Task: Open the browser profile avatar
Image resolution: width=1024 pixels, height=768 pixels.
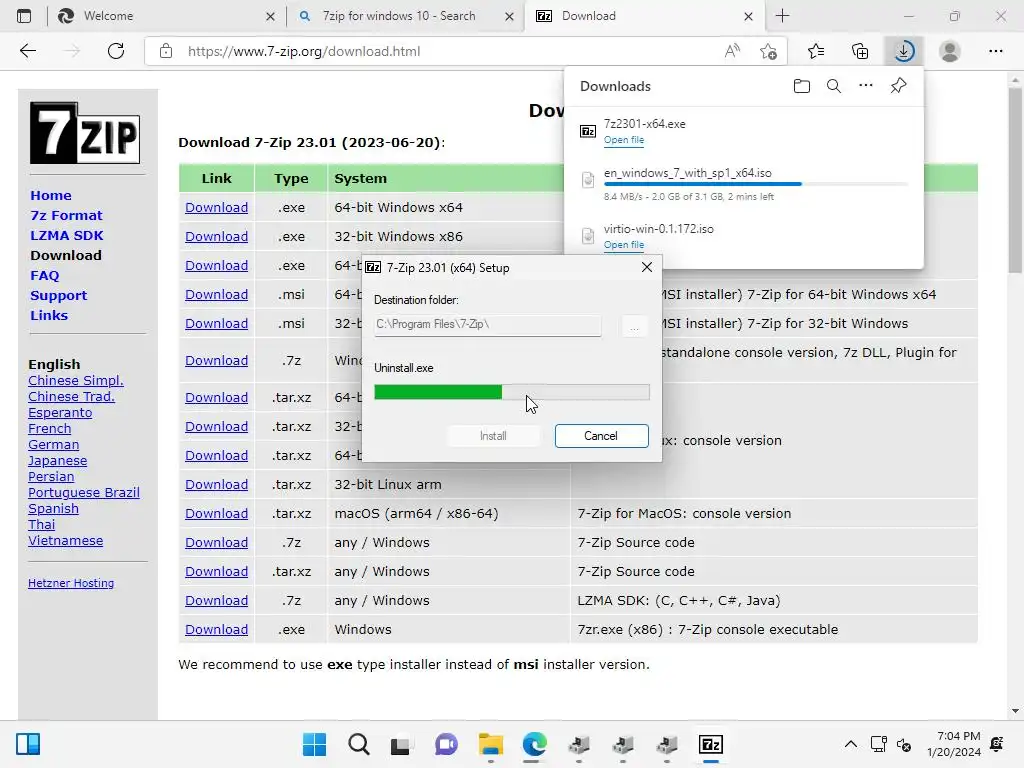Action: tap(950, 51)
